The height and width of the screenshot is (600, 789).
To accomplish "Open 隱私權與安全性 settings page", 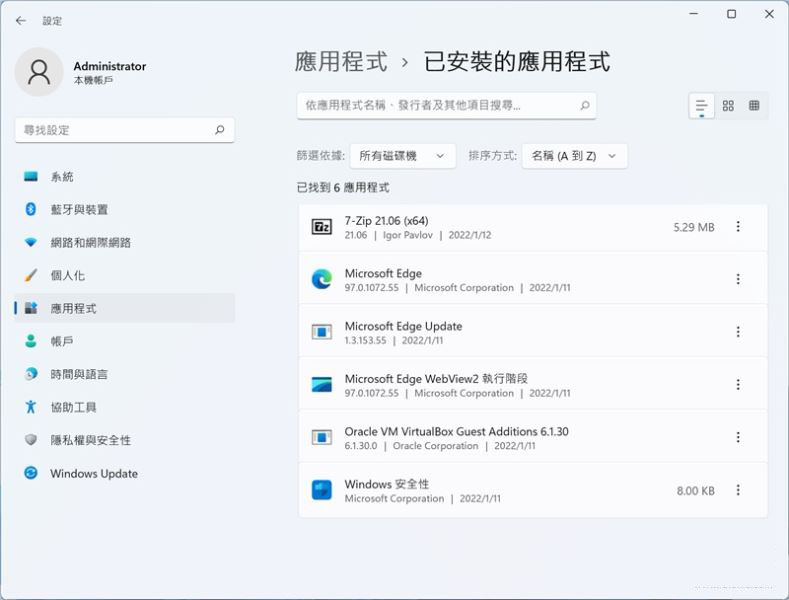I will pyautogui.click(x=90, y=440).
